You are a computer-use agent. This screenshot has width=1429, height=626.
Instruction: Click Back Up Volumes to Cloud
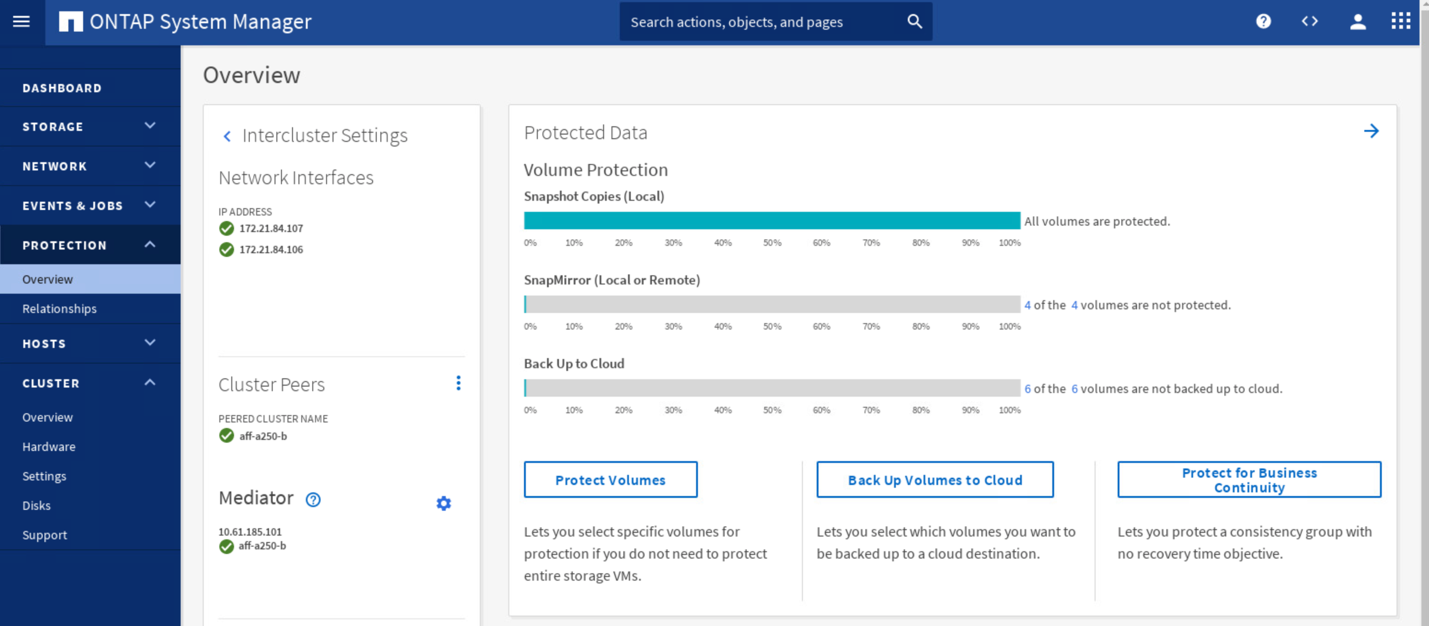click(x=935, y=480)
